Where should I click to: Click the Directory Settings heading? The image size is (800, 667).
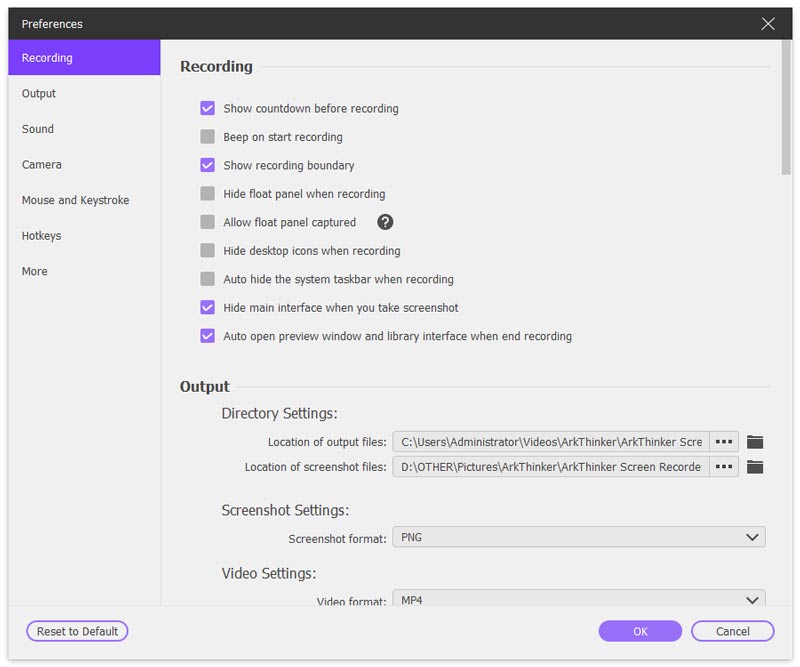279,413
